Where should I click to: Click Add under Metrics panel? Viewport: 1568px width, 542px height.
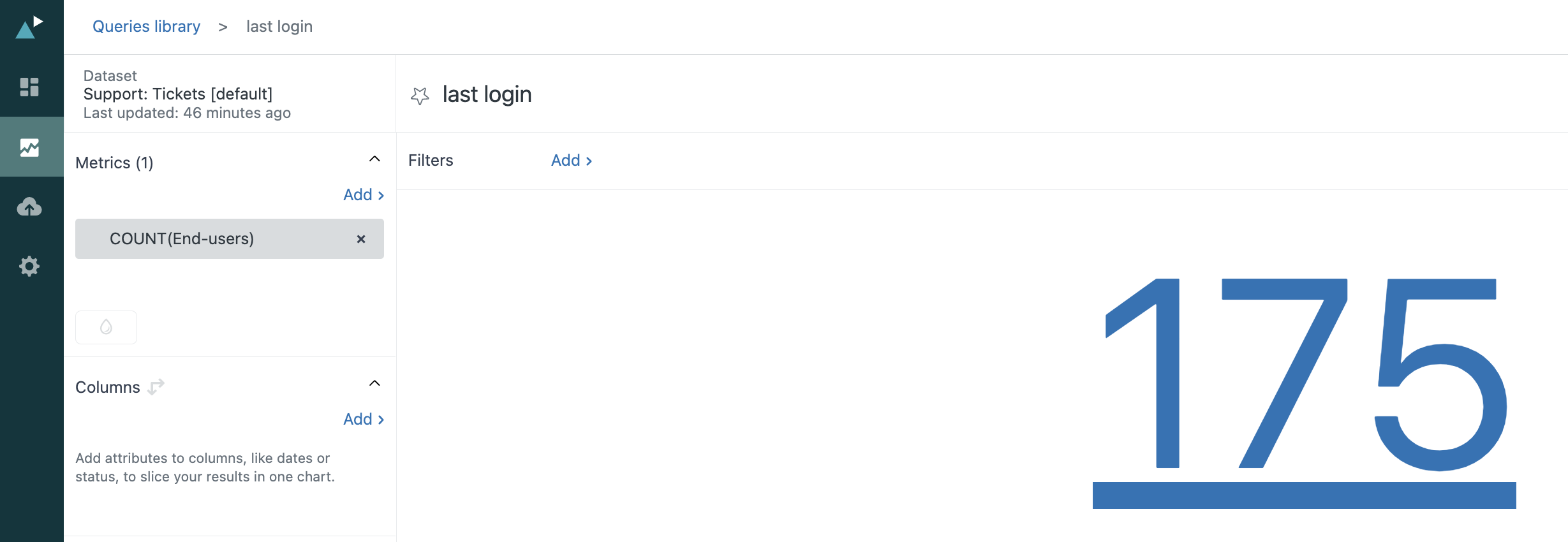364,194
